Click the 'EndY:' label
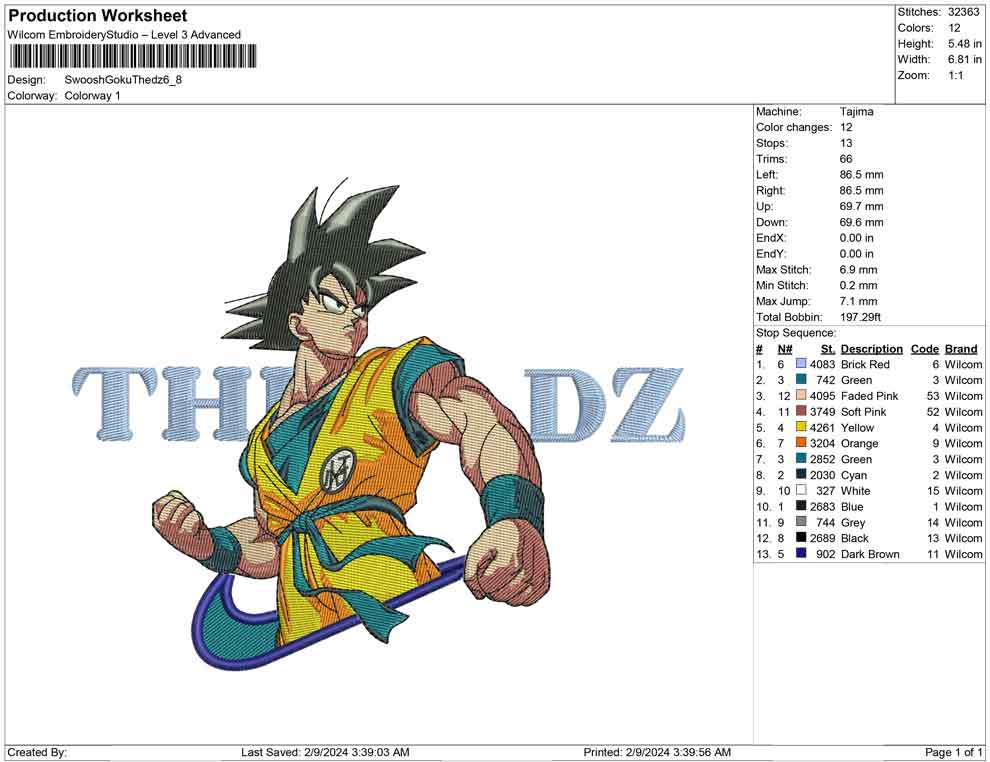The width and height of the screenshot is (990, 762). pyautogui.click(x=770, y=254)
